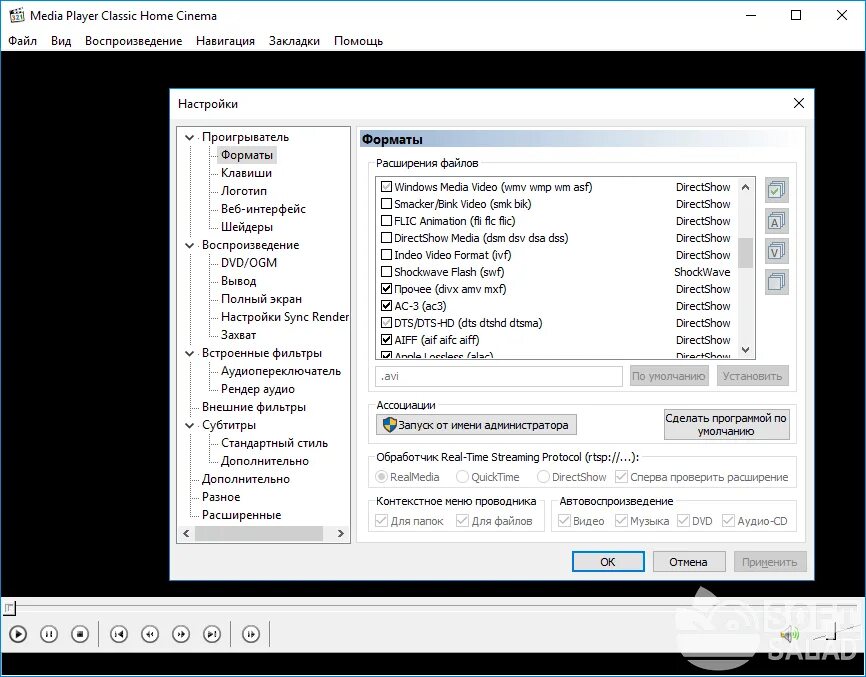Click the select all formats icon
Viewport: 866px width, 677px height.
pos(776,190)
